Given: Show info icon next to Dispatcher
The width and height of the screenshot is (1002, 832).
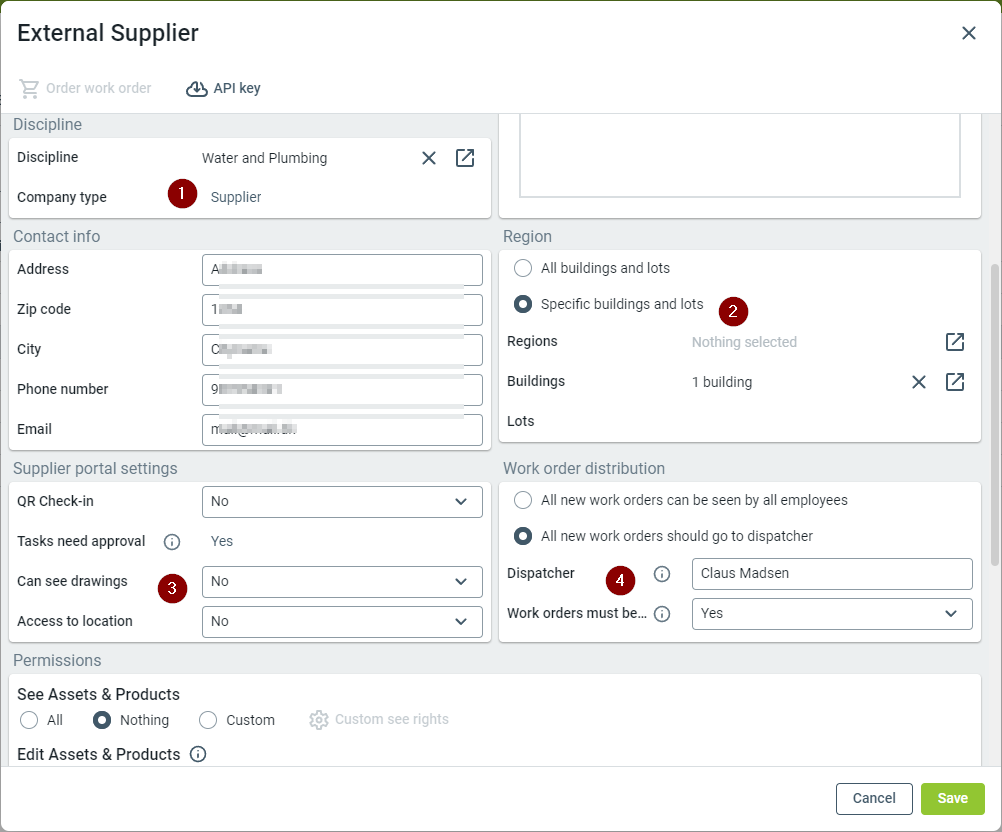Looking at the screenshot, I should 661,574.
